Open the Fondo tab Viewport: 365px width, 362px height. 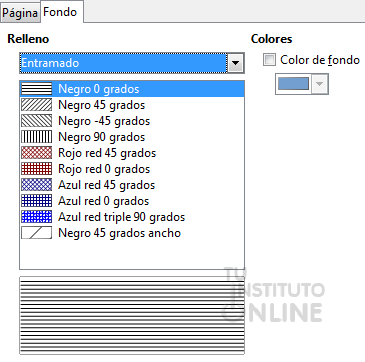click(61, 12)
